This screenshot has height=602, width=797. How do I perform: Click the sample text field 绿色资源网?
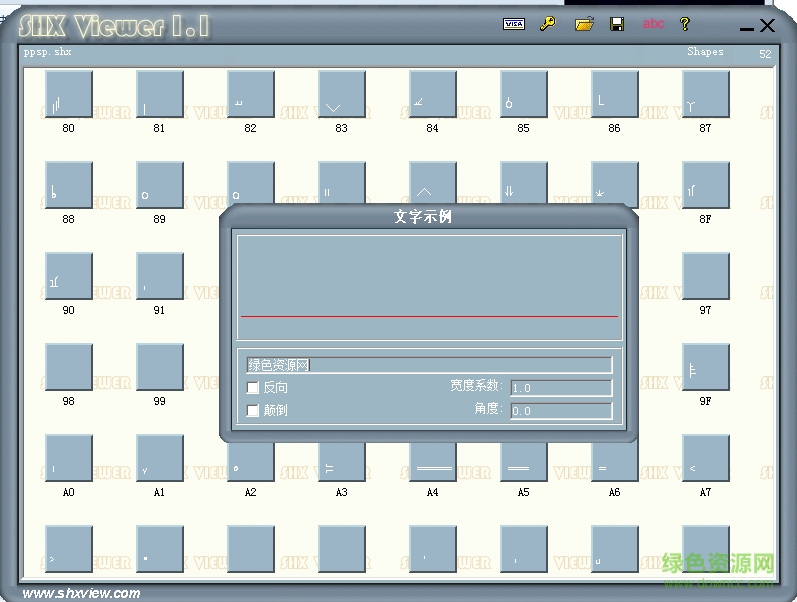[429, 365]
